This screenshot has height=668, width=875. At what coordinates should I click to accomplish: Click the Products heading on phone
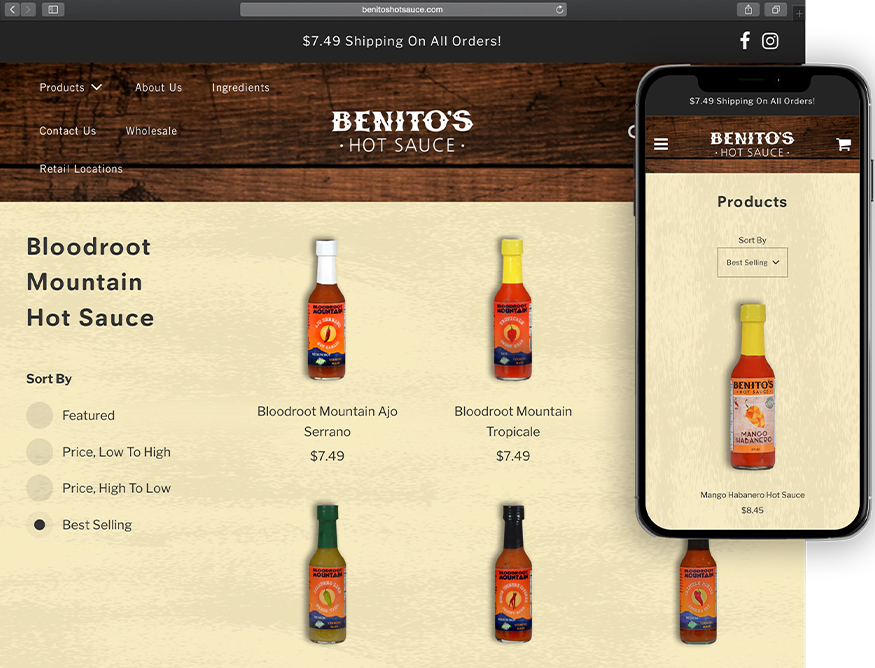click(x=752, y=202)
